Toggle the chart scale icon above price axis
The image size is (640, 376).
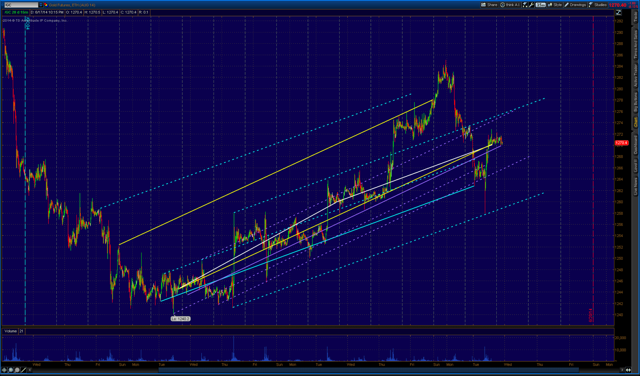click(x=619, y=13)
